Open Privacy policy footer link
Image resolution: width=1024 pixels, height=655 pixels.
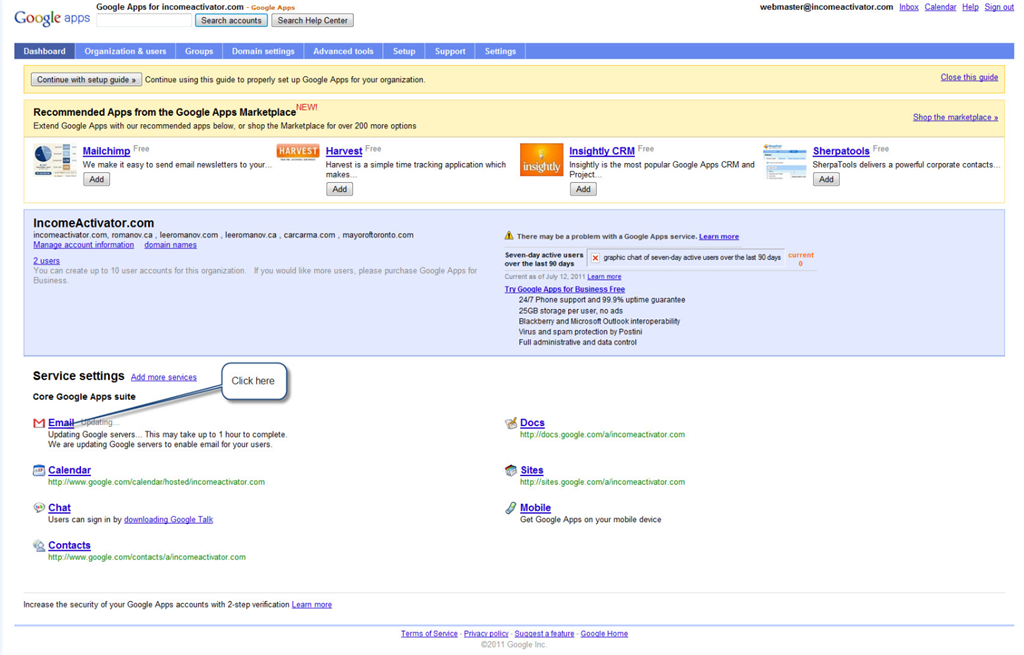point(486,633)
